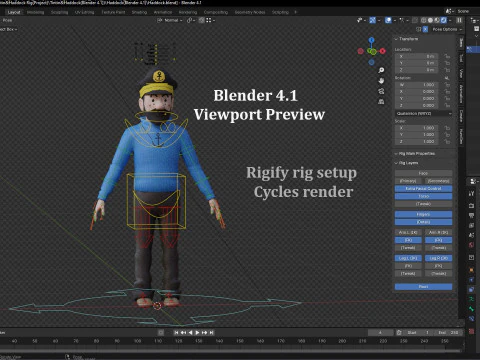Open the Render properties tab icon
Screen dimensions: 480x360
point(471,205)
